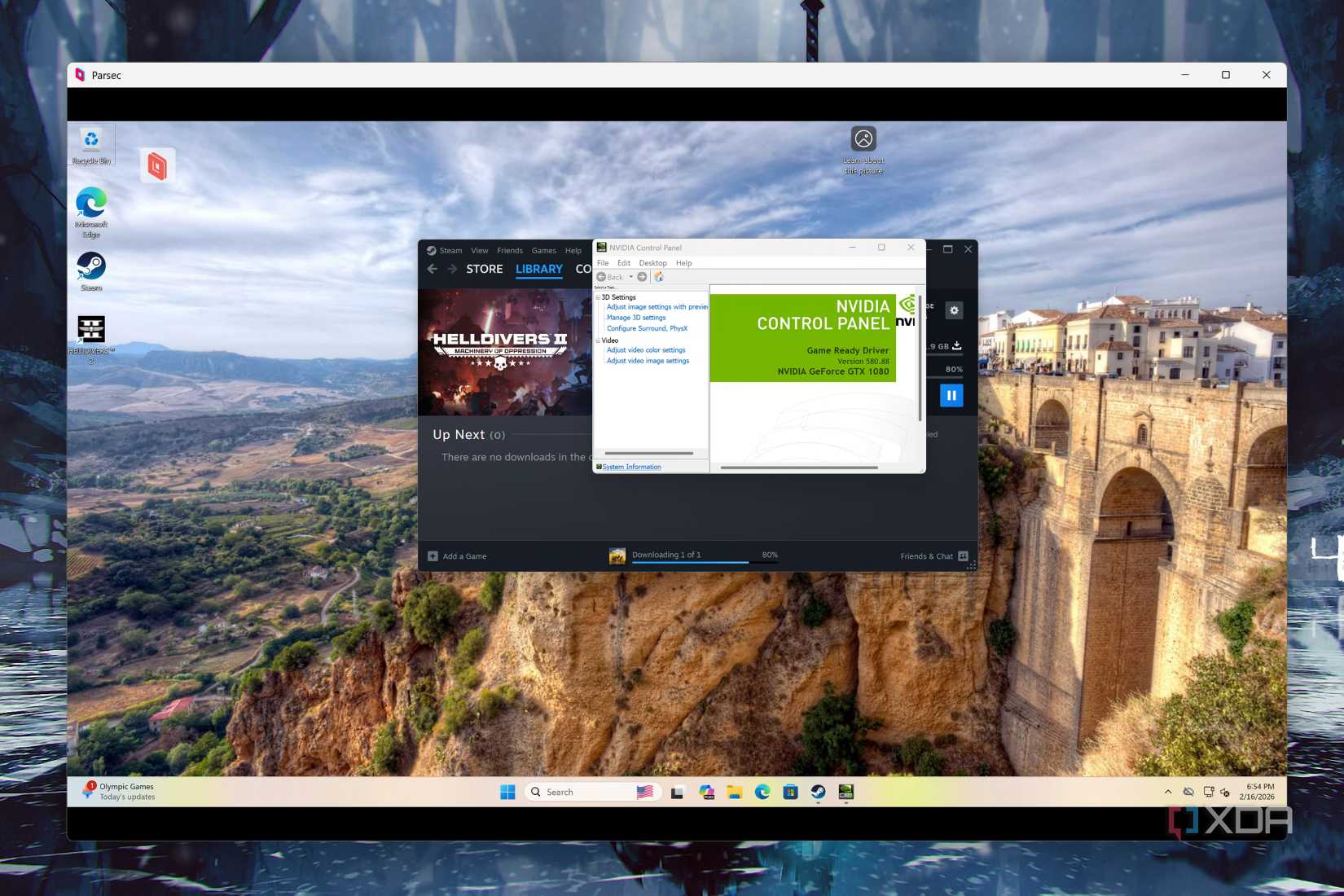This screenshot has width=1344, height=896.
Task: Open the Back button dropdown arrow
Action: [x=630, y=276]
